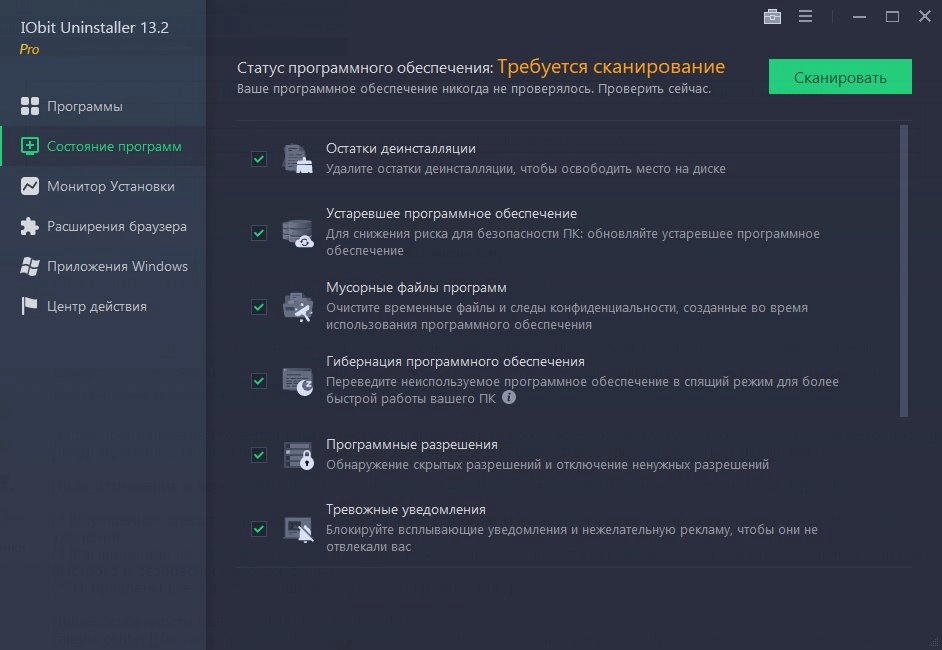This screenshot has width=942, height=650.
Task: Click the Центр действия flag icon
Action: [x=29, y=306]
